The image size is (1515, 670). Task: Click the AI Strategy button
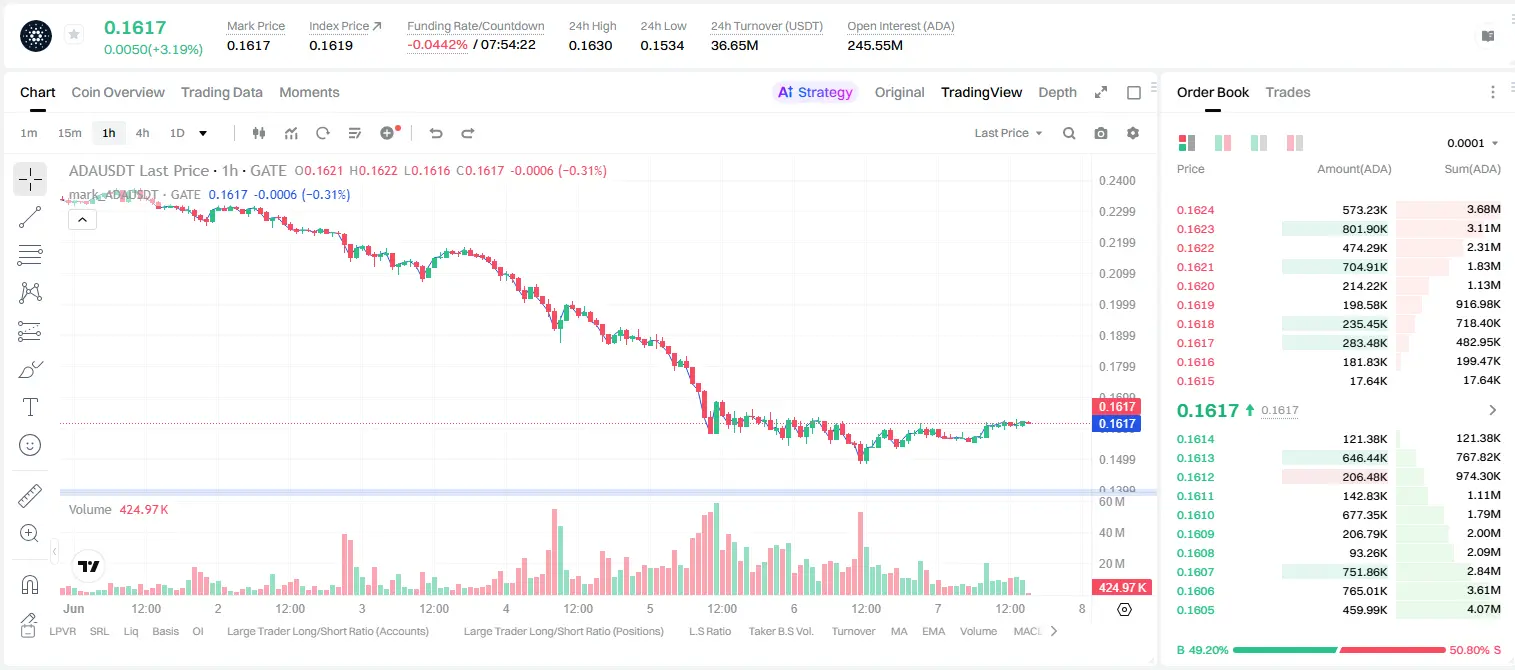click(815, 92)
